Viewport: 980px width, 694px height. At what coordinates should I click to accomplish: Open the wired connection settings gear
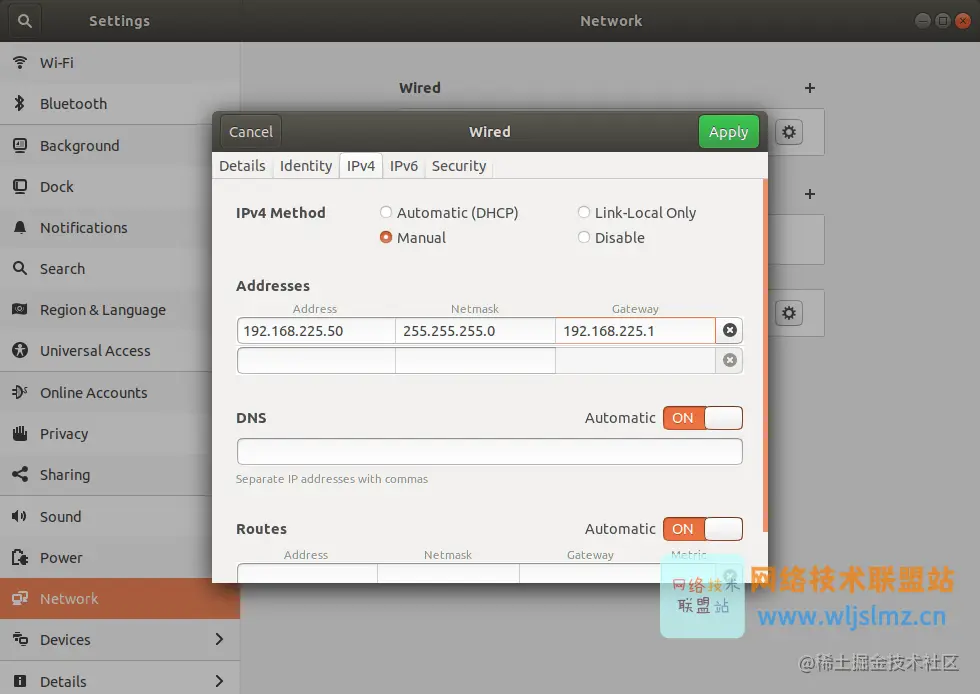[789, 132]
